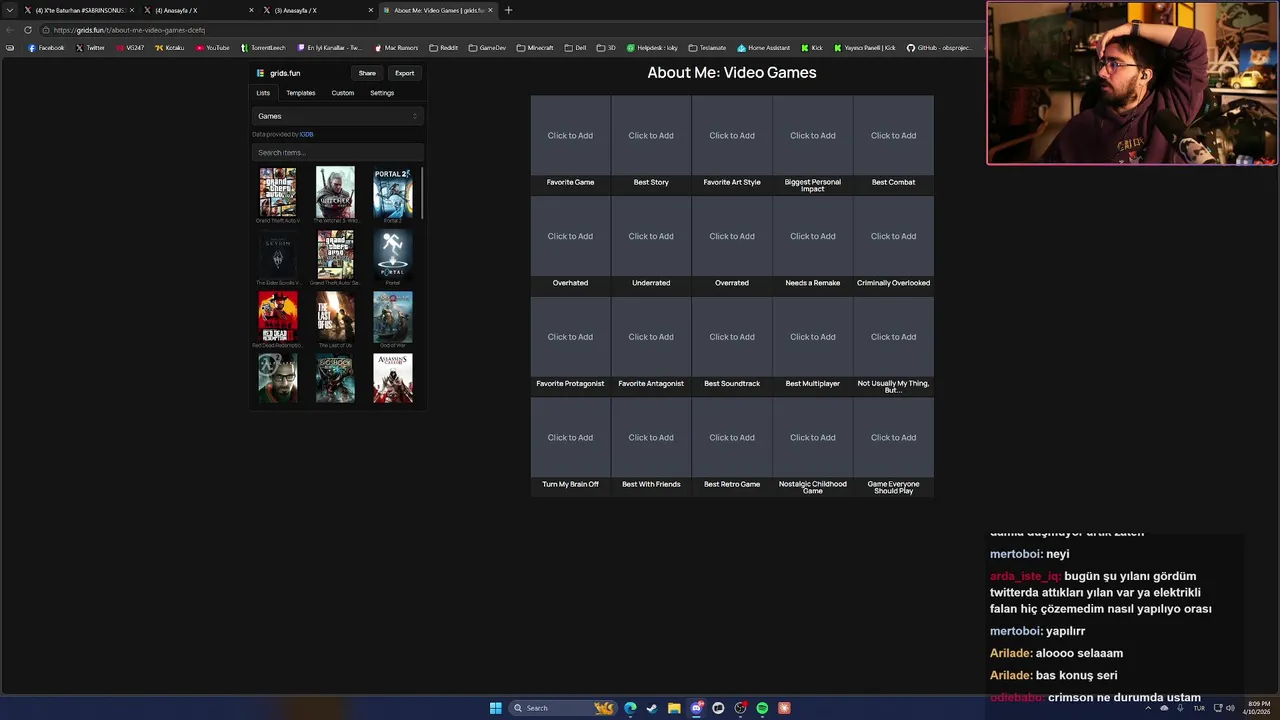
Task: Select The Witcher 3 cover
Action: click(x=335, y=192)
